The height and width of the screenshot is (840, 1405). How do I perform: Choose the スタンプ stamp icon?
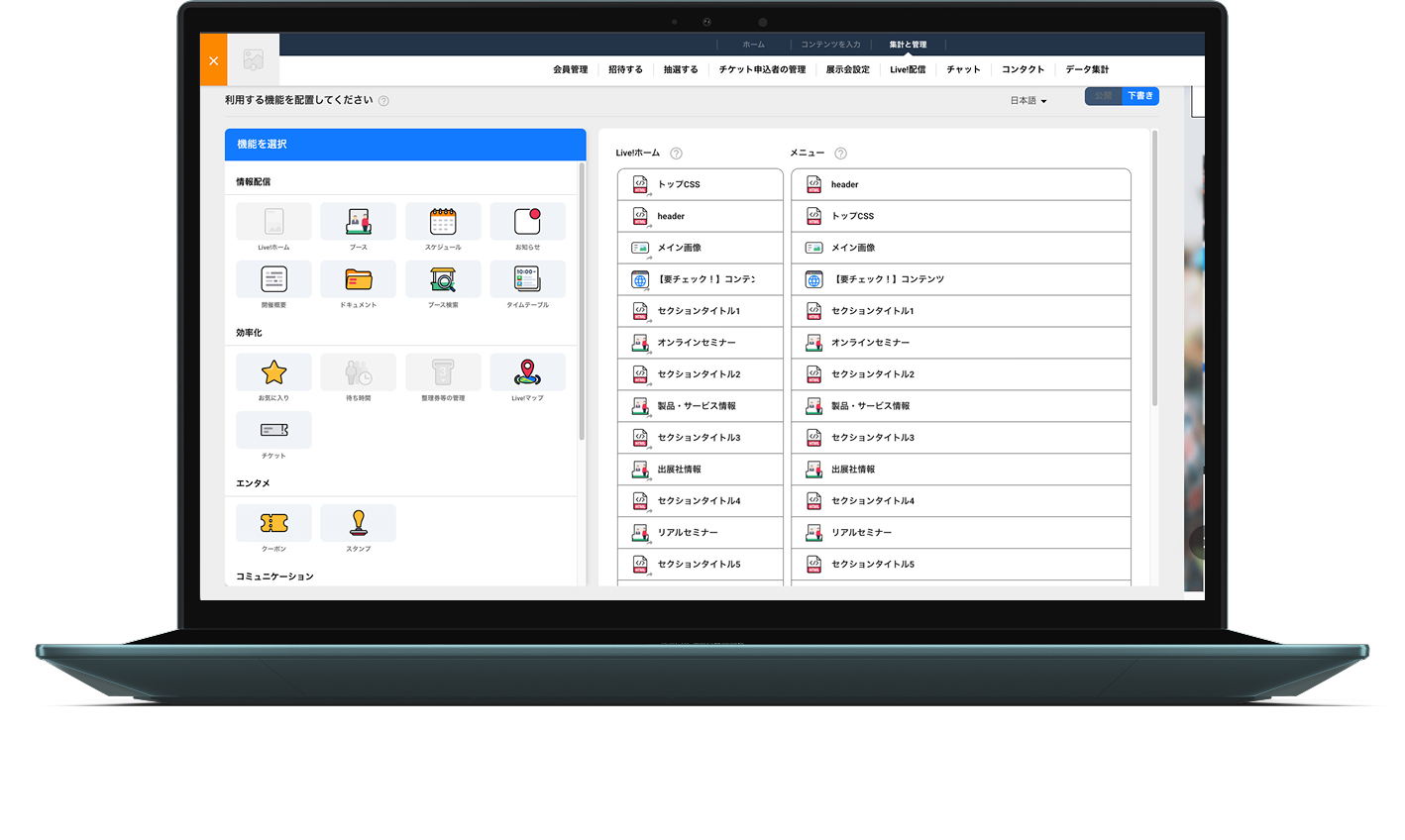click(358, 523)
